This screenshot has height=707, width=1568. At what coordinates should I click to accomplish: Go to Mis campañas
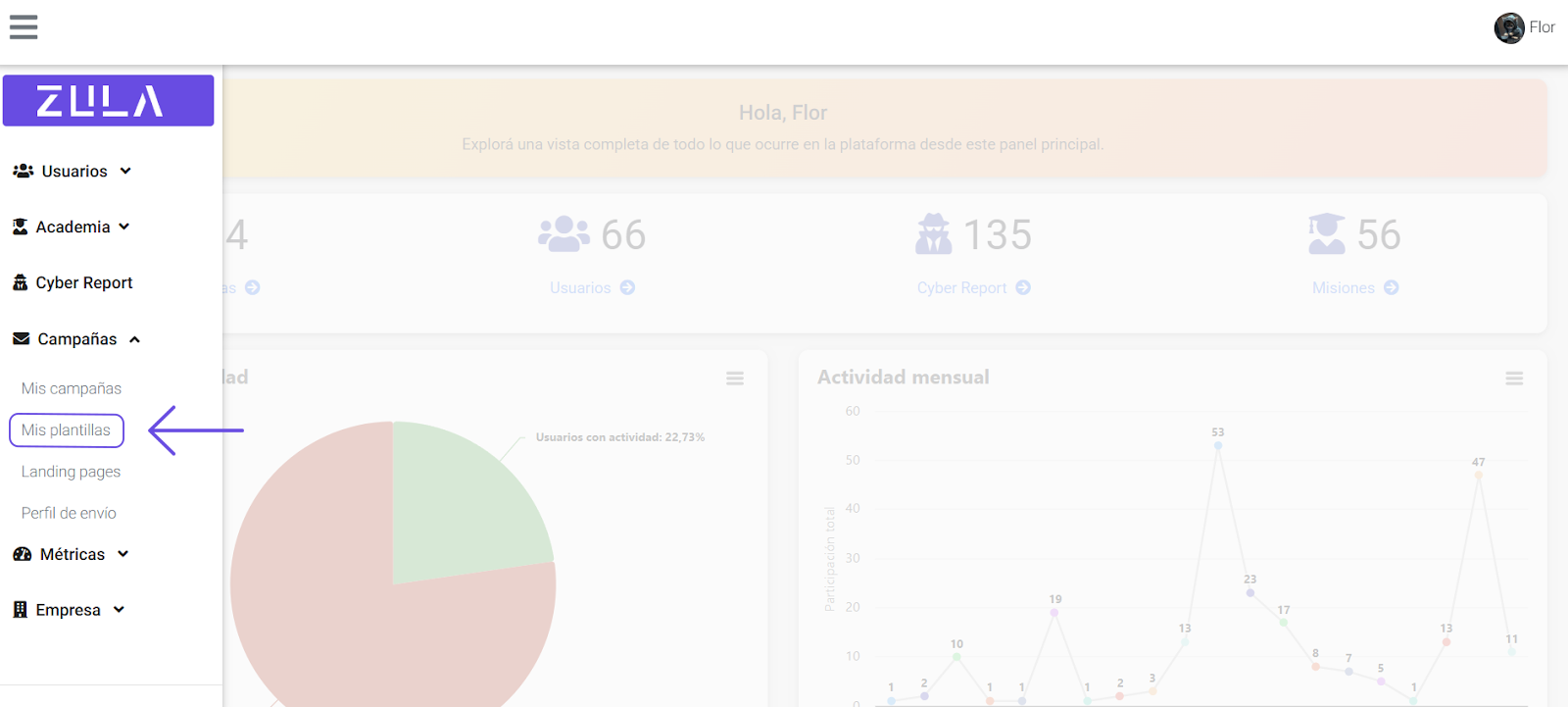click(x=72, y=388)
